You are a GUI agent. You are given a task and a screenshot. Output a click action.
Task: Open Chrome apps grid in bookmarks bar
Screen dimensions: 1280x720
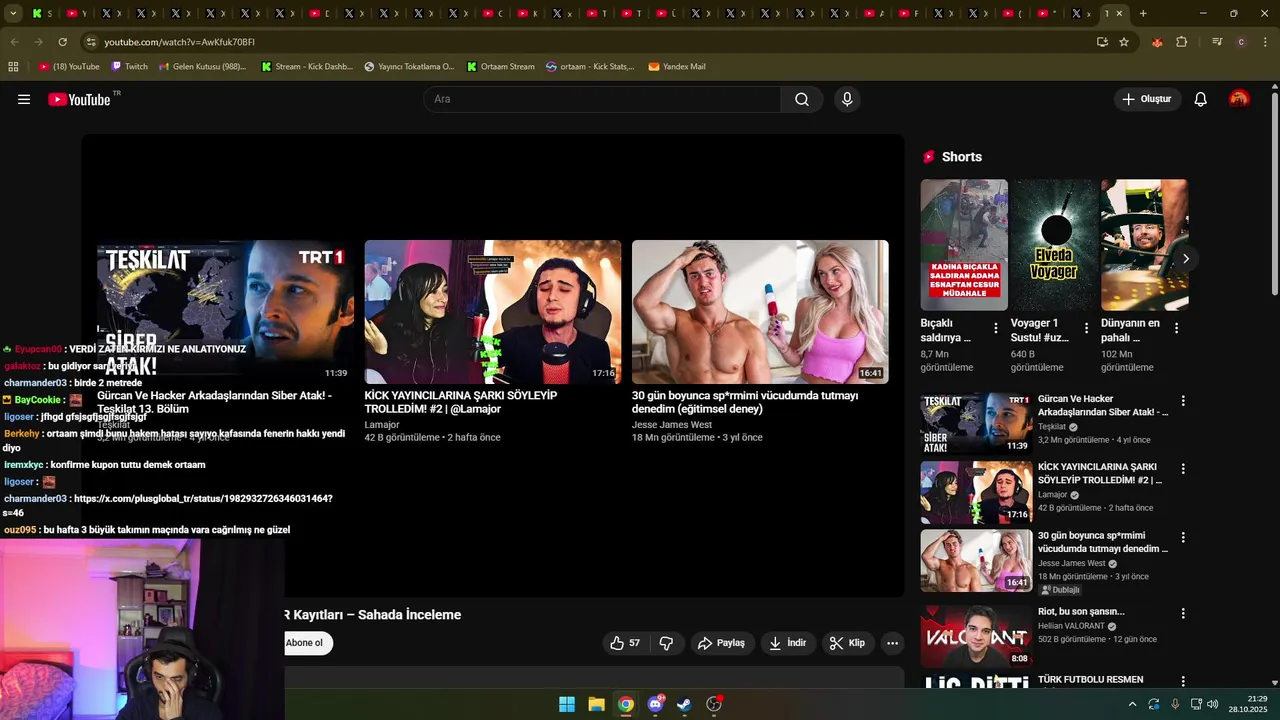pyautogui.click(x=13, y=67)
